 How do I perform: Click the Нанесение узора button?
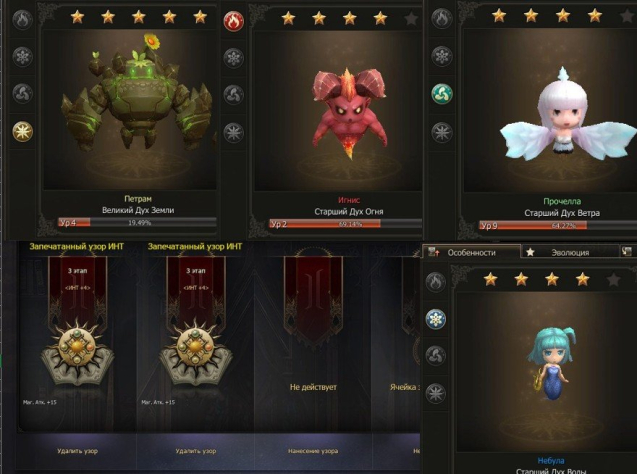tap(313, 451)
